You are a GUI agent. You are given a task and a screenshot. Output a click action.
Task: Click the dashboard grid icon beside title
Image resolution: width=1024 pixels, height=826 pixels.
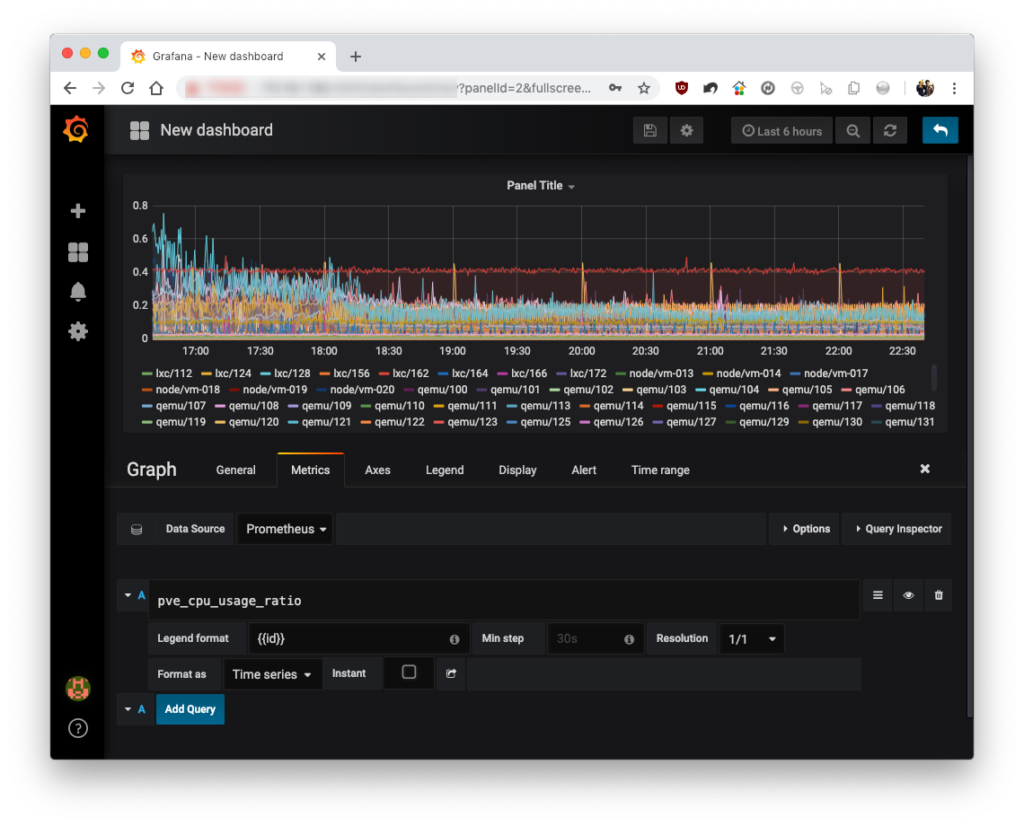point(139,131)
